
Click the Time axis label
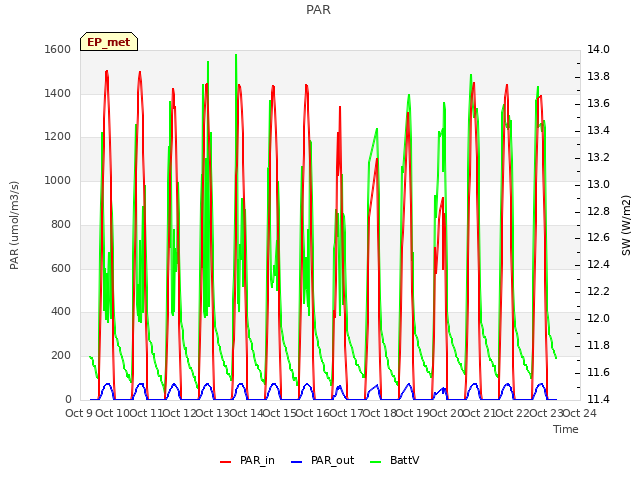click(566, 429)
